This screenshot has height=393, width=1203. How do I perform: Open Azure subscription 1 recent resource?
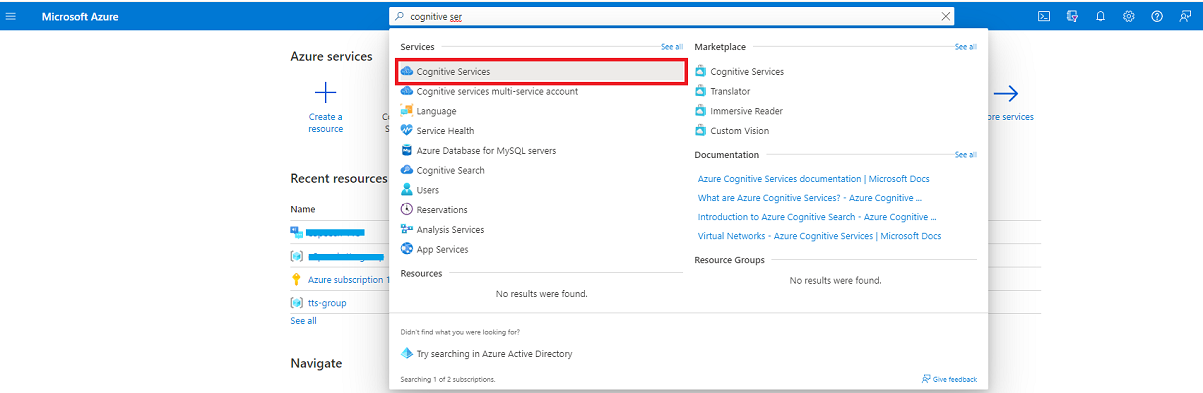(x=348, y=280)
